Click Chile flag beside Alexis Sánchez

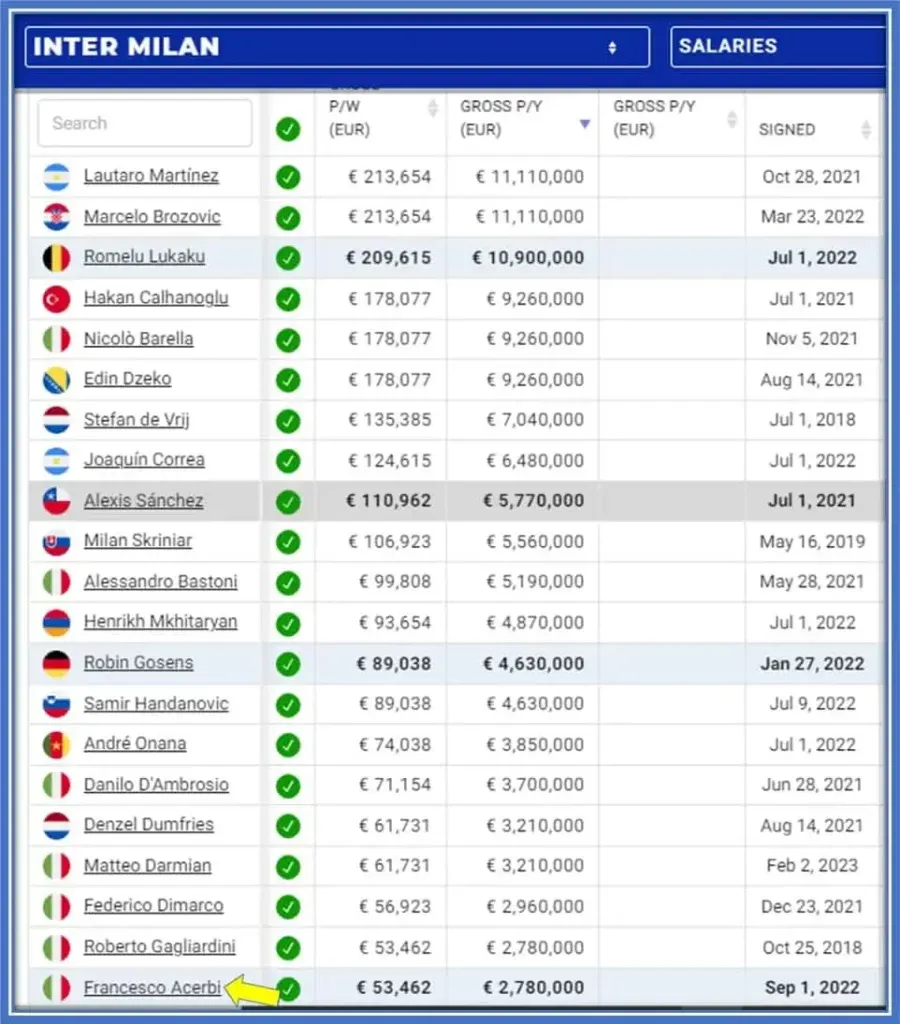[x=56, y=502]
